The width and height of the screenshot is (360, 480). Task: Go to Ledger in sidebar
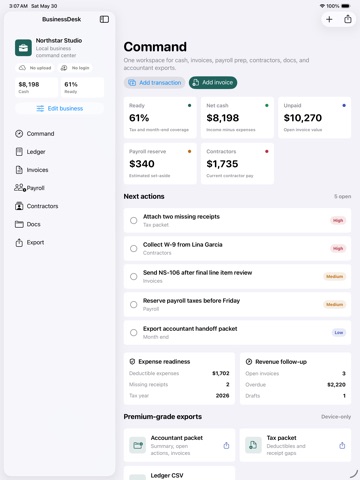point(59,152)
